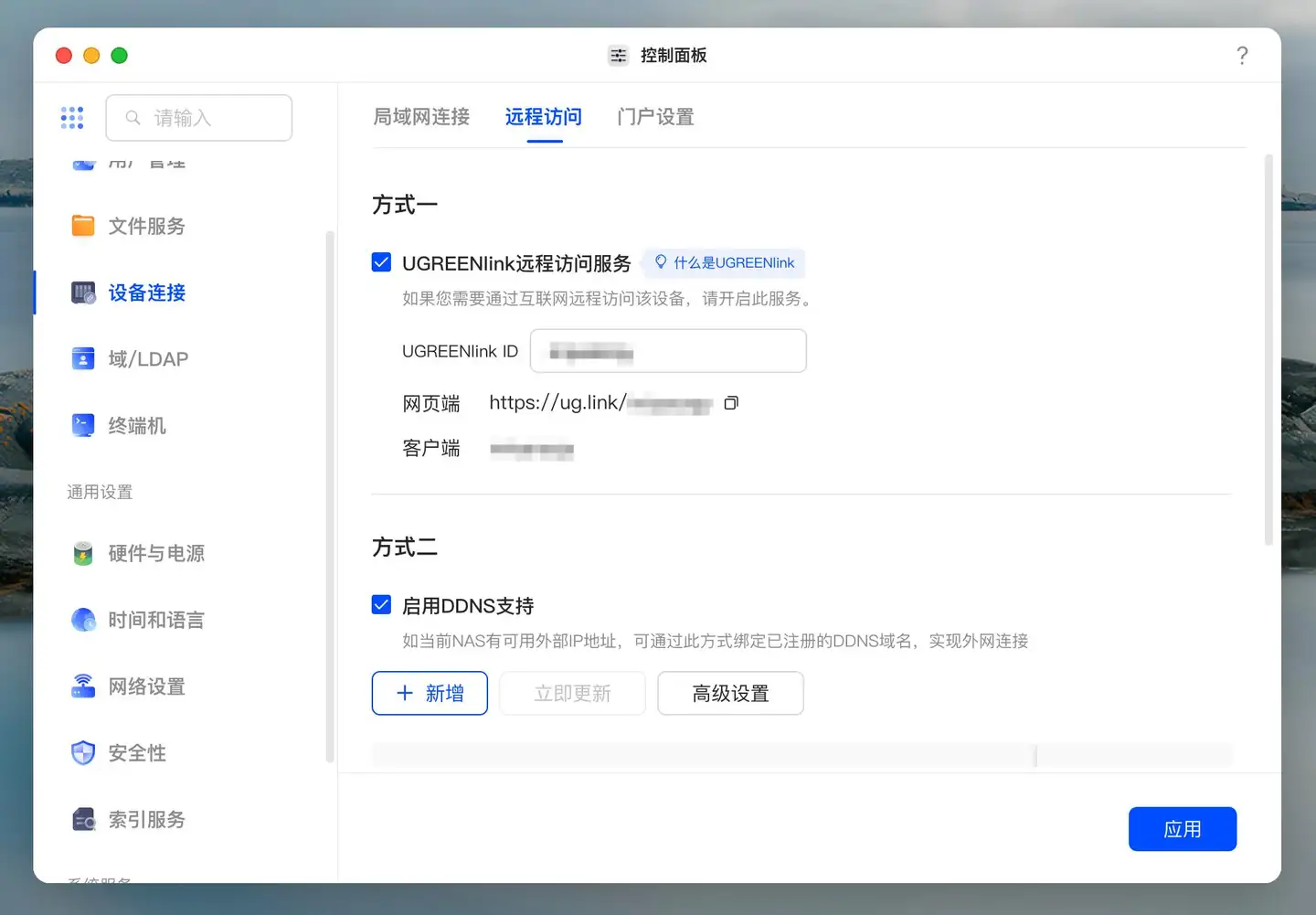Open 终端机 settings page

137,426
